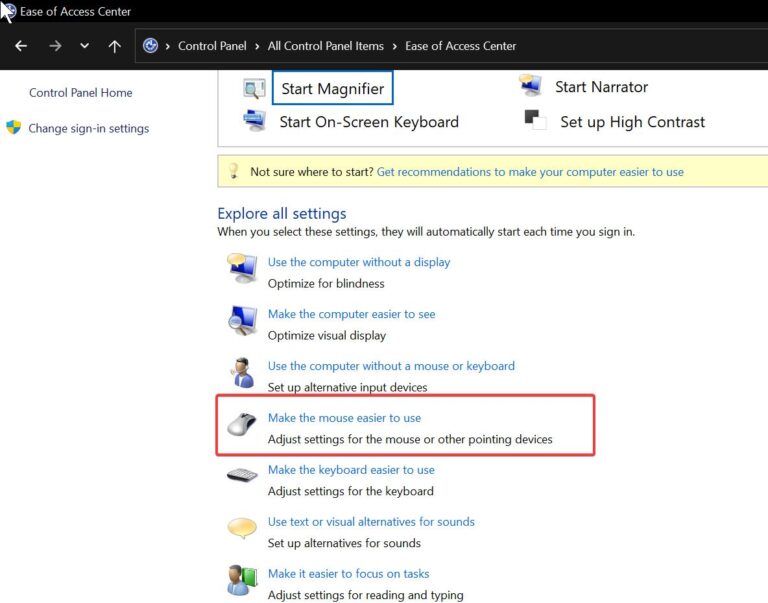
Task: Click the High Contrast square icon
Action: pyautogui.click(x=535, y=121)
